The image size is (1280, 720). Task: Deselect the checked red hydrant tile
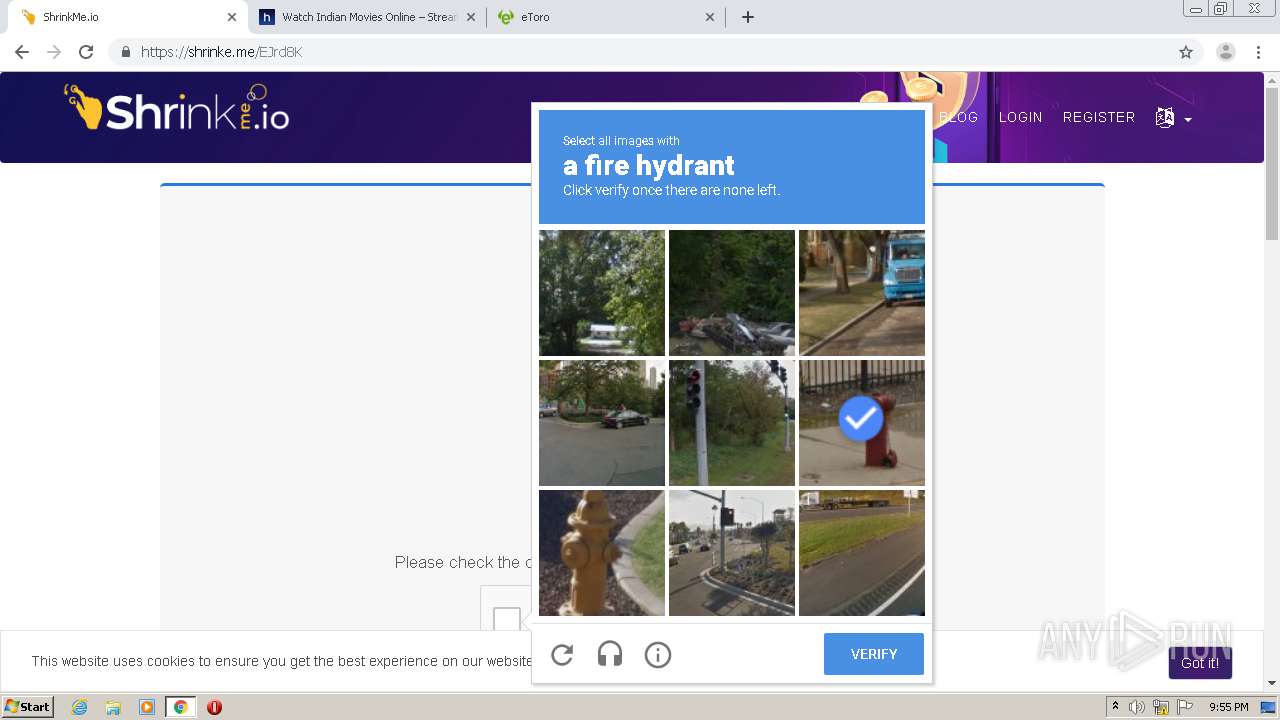(862, 423)
